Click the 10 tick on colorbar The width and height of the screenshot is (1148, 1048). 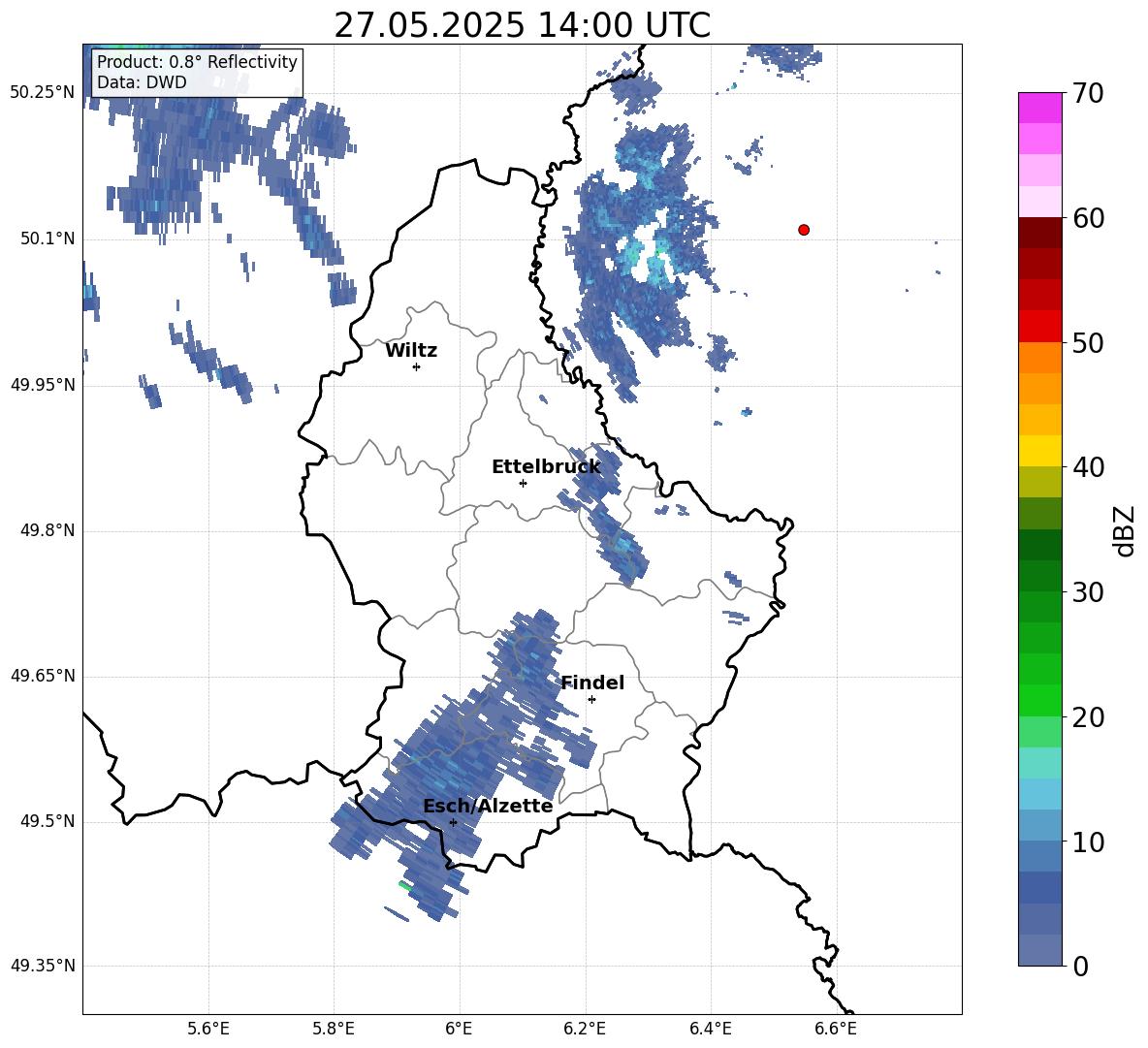point(1088,842)
